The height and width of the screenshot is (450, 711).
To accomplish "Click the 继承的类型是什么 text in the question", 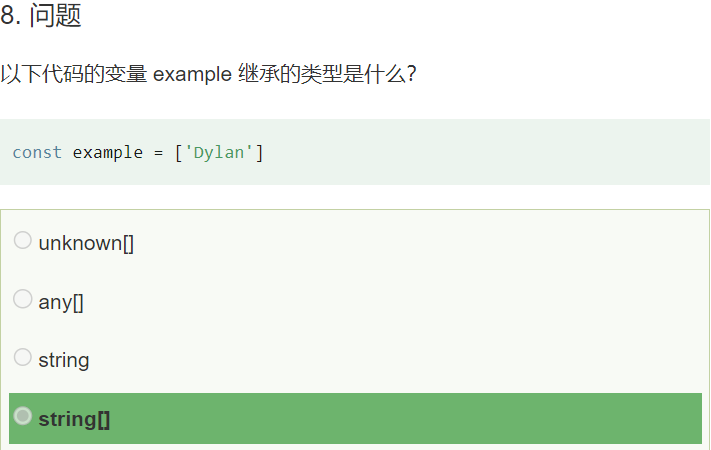I will coord(321,74).
